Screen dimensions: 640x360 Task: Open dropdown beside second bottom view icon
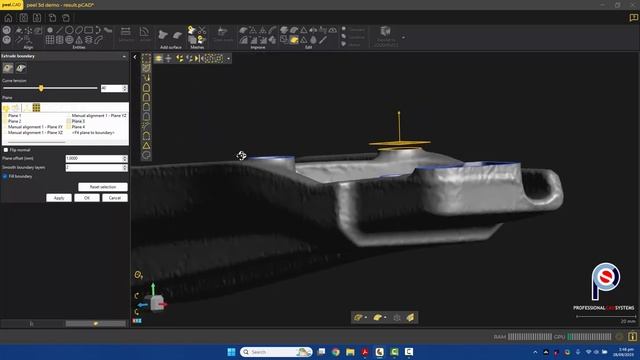pyautogui.click(x=385, y=317)
